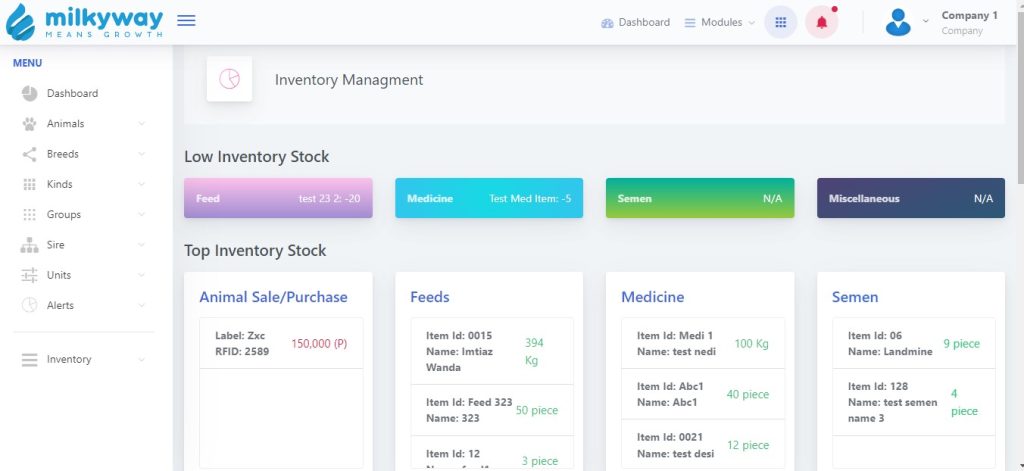Image resolution: width=1024 pixels, height=471 pixels.
Task: Click the Breeds share icon in sidebar
Action: click(x=29, y=154)
